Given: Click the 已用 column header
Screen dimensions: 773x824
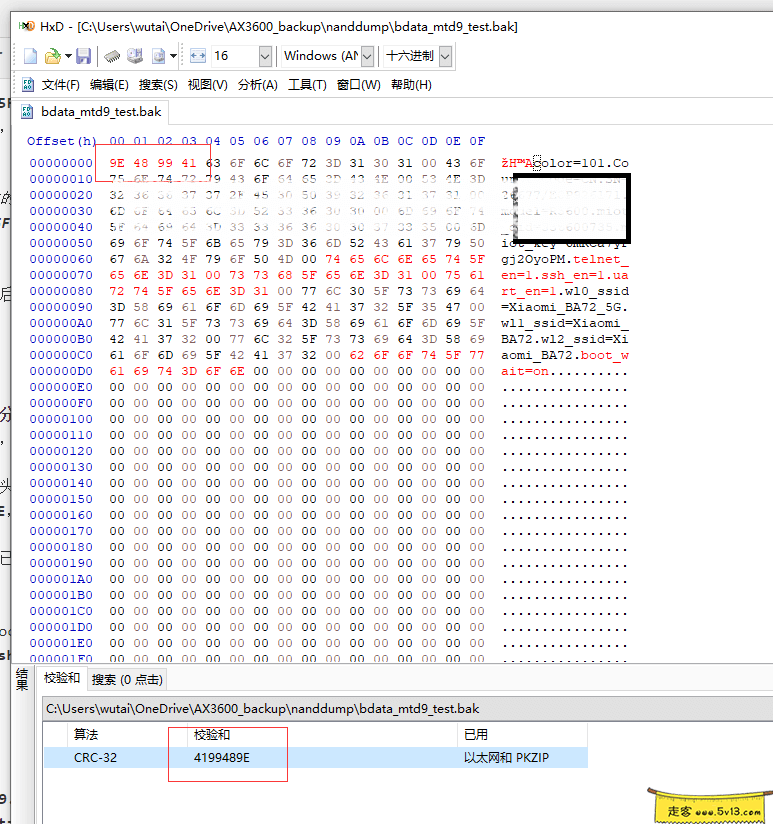Looking at the screenshot, I should pyautogui.click(x=476, y=735).
